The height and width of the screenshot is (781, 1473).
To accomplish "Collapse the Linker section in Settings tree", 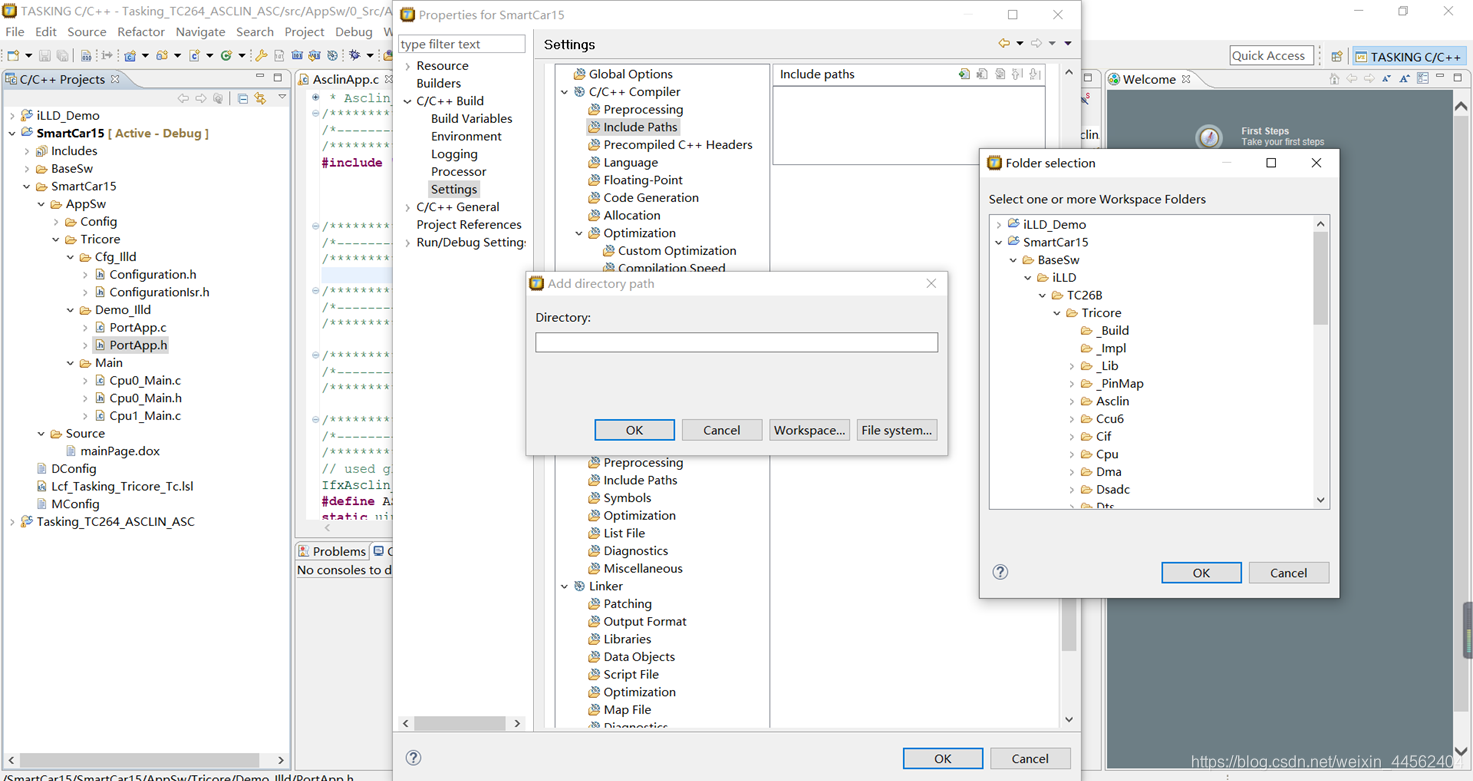I will (x=565, y=586).
